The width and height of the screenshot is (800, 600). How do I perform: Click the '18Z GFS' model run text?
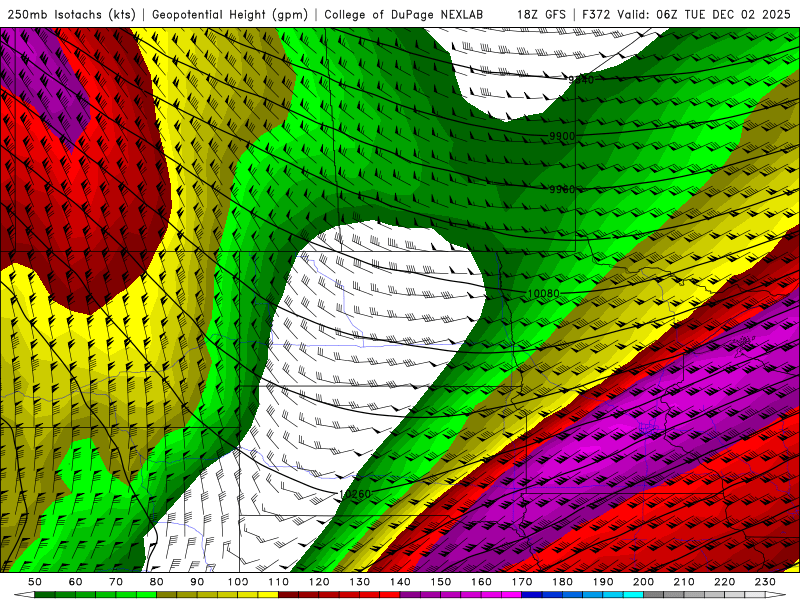coord(541,14)
